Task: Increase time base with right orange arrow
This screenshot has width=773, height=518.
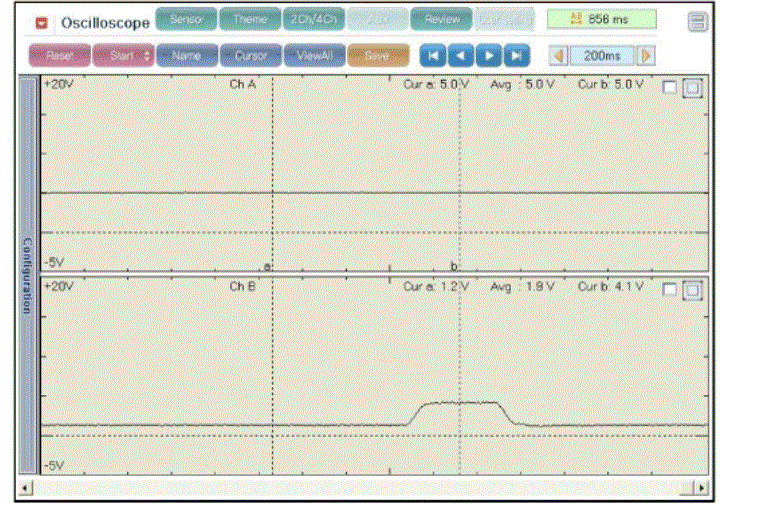Action: click(647, 56)
